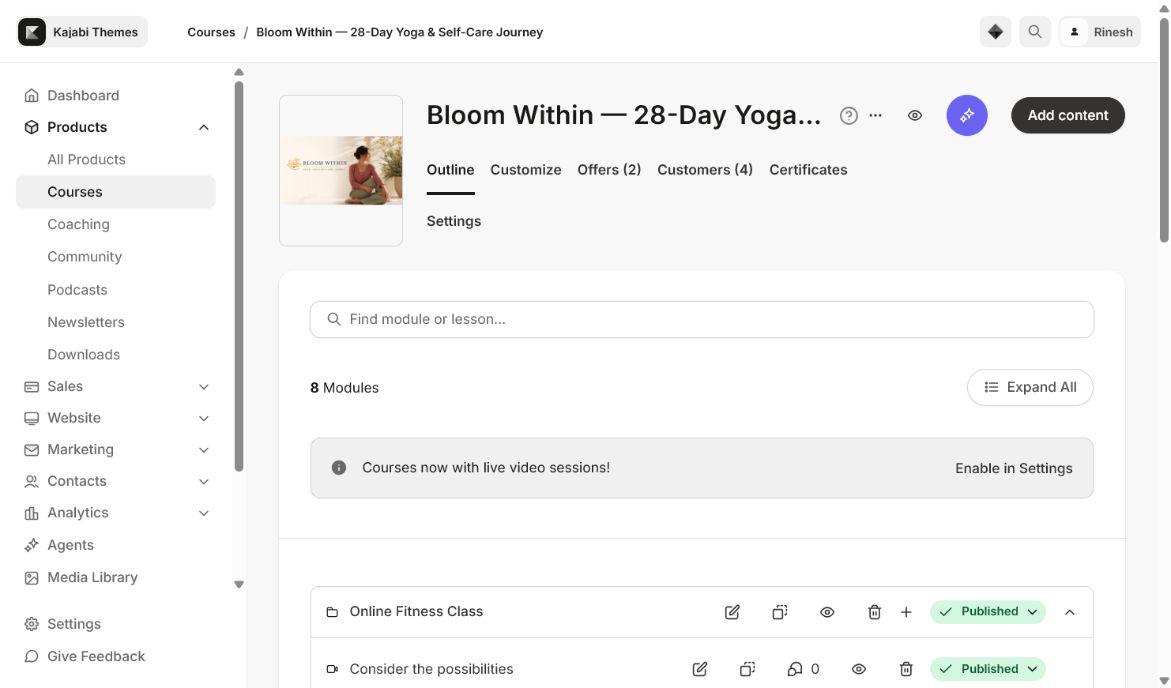Launch the purple AI sparkle assistant button
Screen dimensions: 1171x688
point(966,116)
